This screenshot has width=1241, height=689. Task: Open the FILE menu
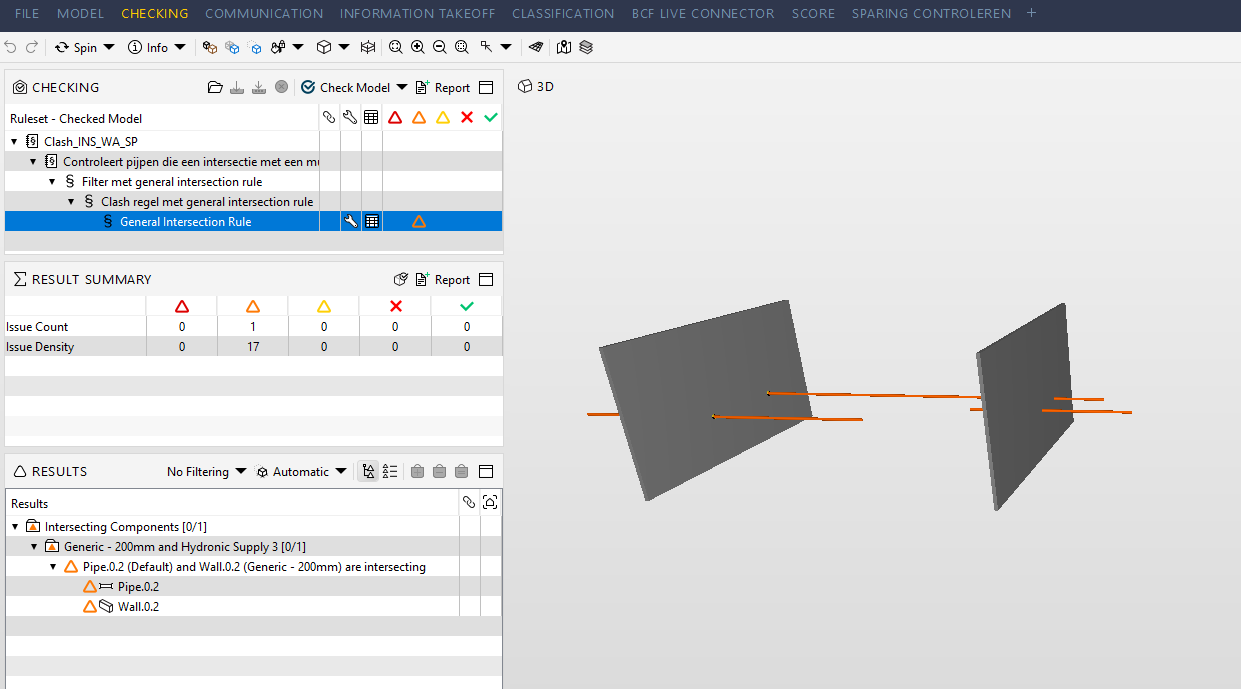pyautogui.click(x=27, y=14)
